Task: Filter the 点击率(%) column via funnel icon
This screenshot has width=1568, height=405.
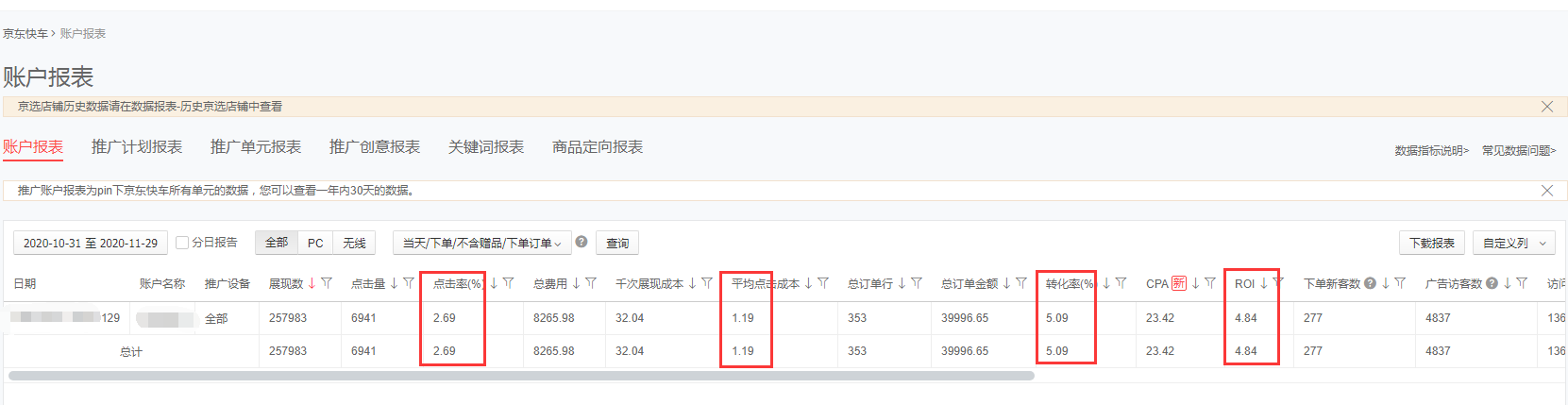Action: tap(508, 283)
